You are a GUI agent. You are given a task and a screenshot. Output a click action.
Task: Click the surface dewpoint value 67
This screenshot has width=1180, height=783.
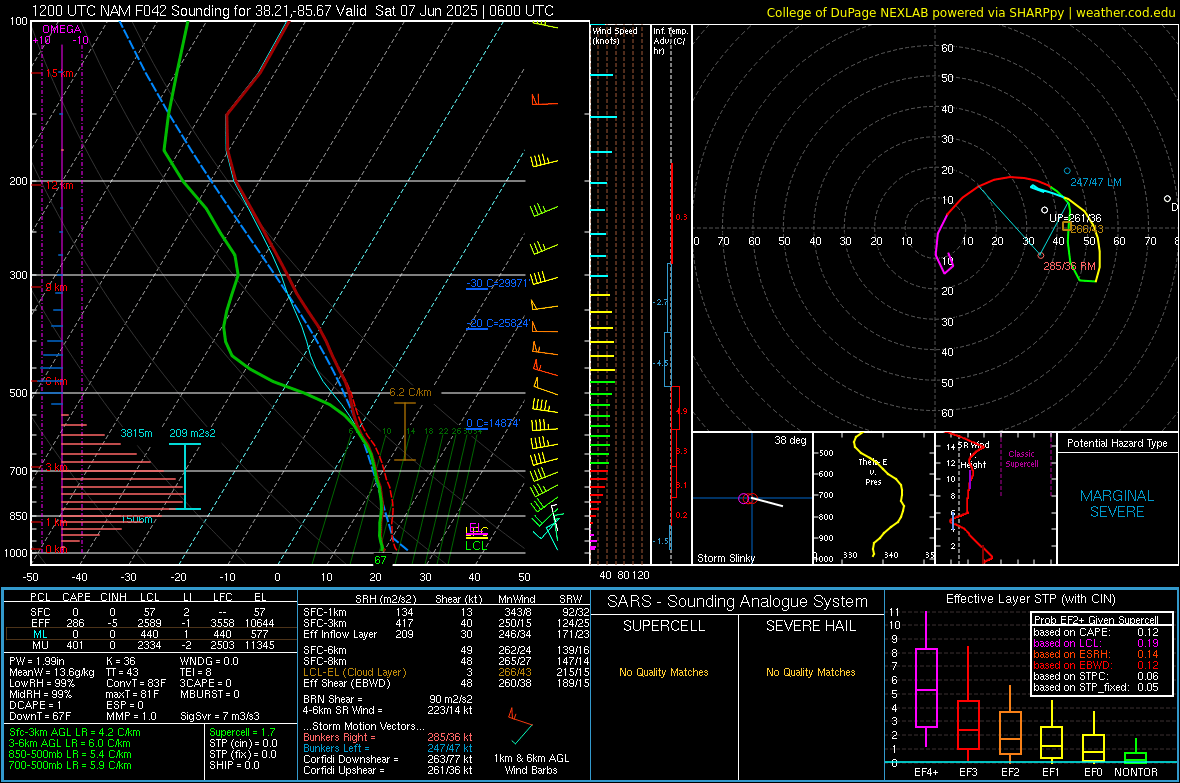[380, 559]
